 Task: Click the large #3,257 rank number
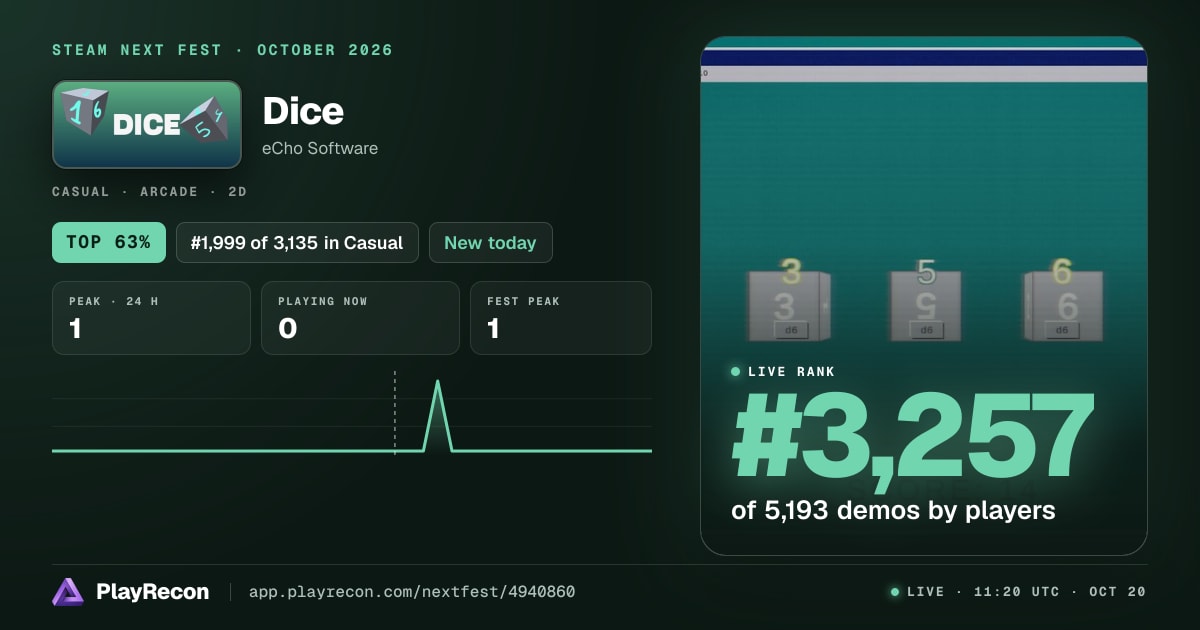[913, 437]
